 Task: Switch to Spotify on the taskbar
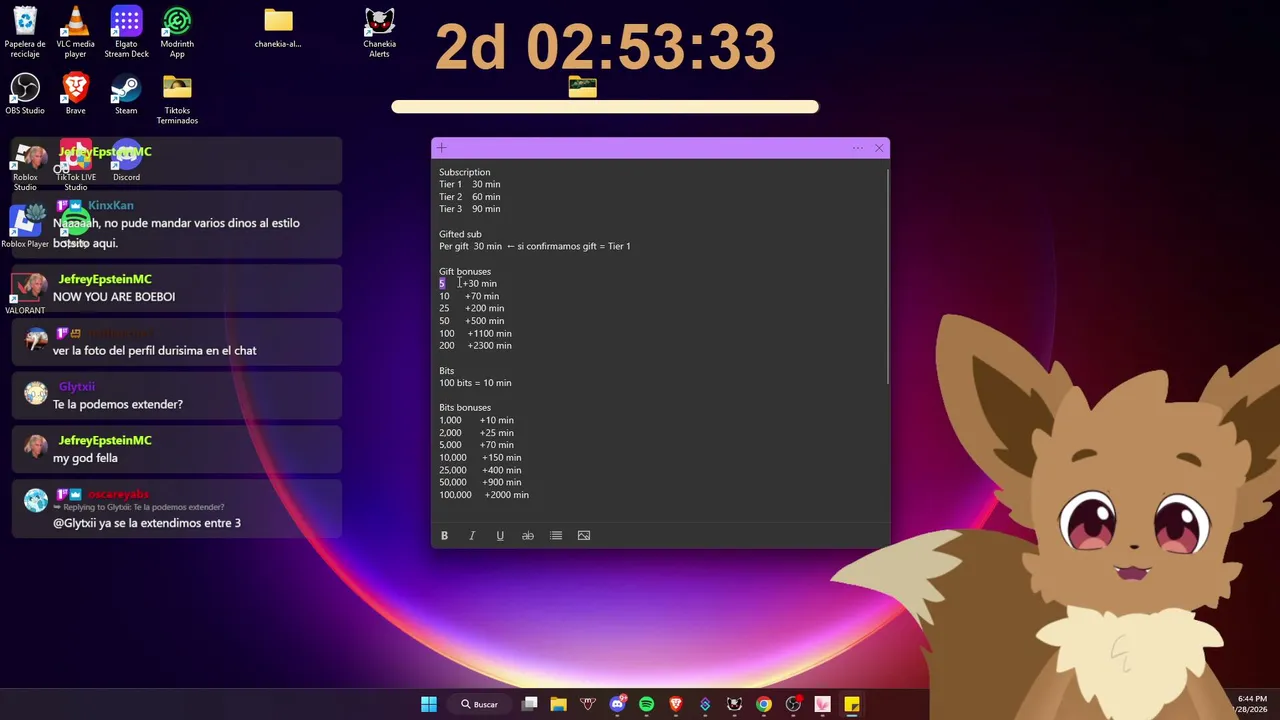(646, 704)
